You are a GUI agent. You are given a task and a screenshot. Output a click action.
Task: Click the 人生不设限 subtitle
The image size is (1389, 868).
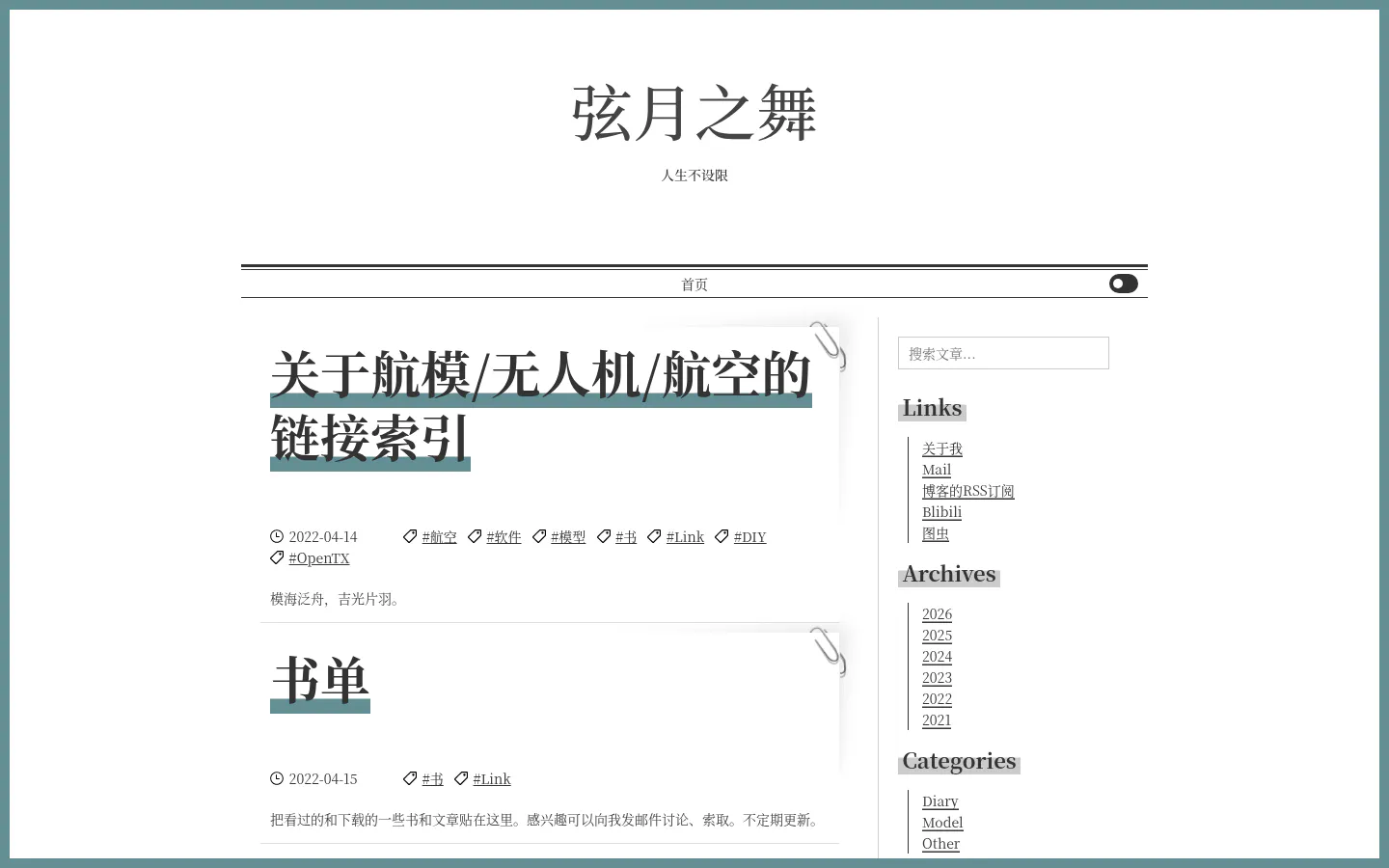[x=694, y=176]
